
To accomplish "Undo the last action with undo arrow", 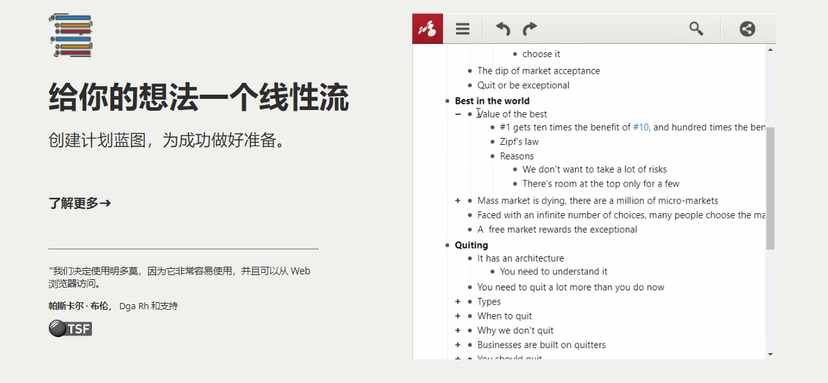I will [x=503, y=29].
